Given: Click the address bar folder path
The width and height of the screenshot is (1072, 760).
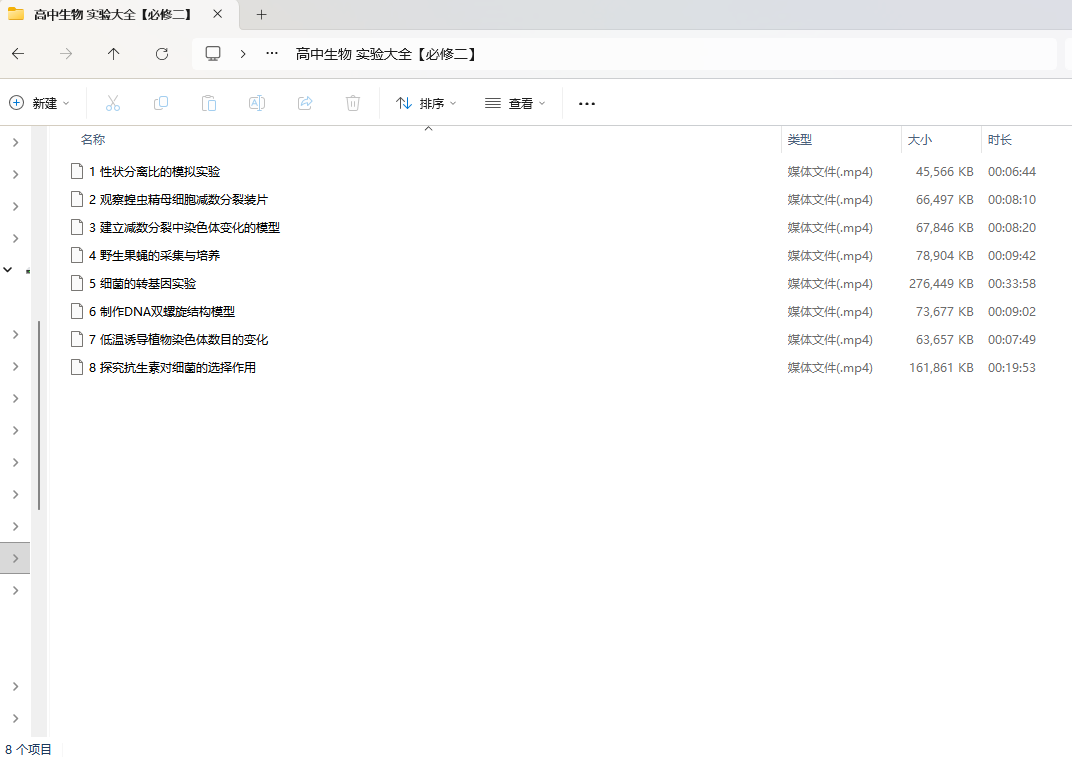Looking at the screenshot, I should pos(386,54).
